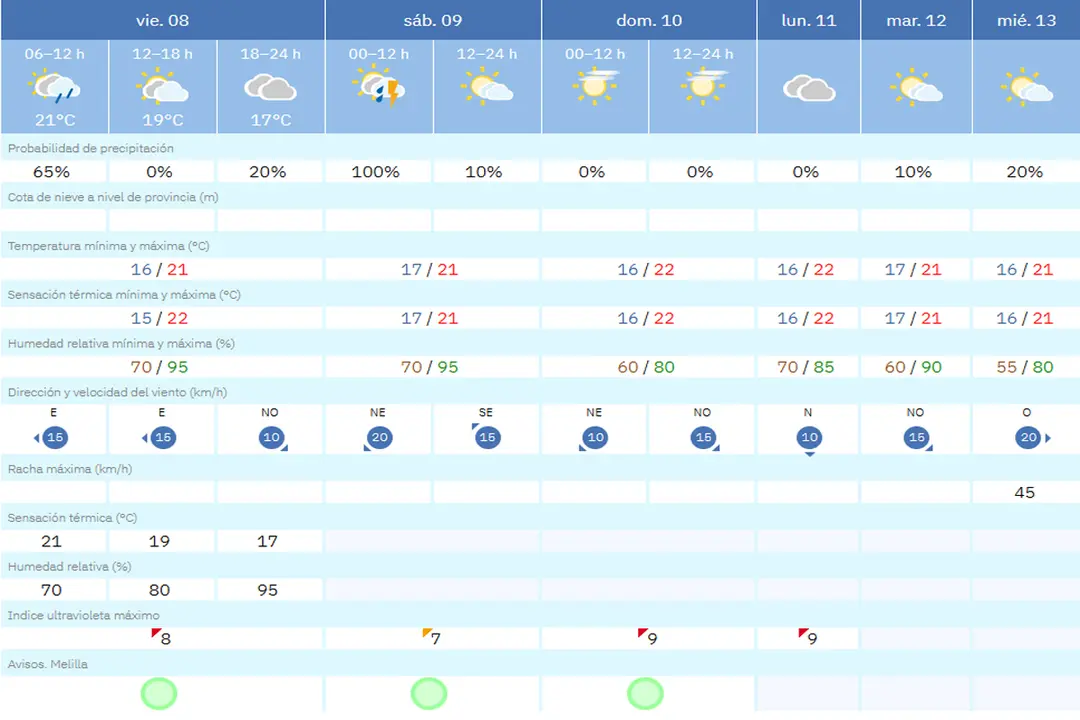Select the dom. 10 day header
The height and width of the screenshot is (720, 1080).
coord(649,20)
